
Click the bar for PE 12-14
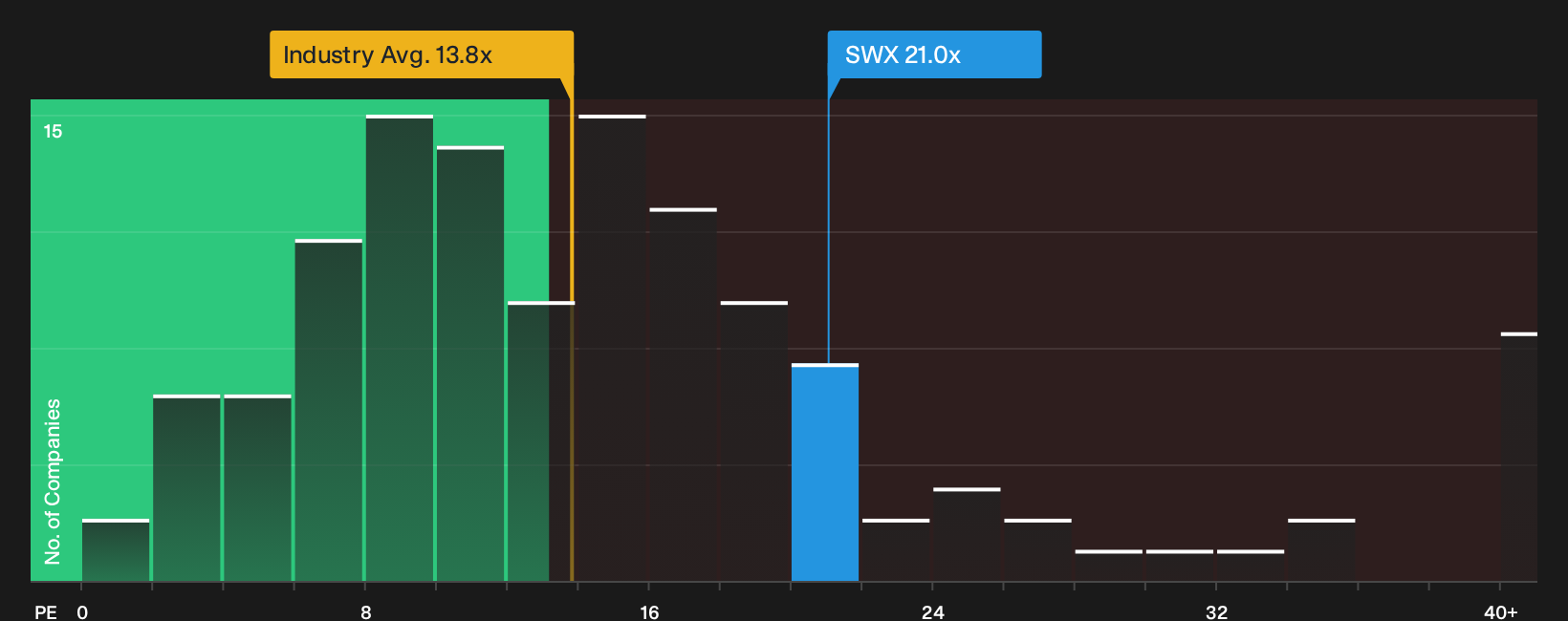pos(541,441)
